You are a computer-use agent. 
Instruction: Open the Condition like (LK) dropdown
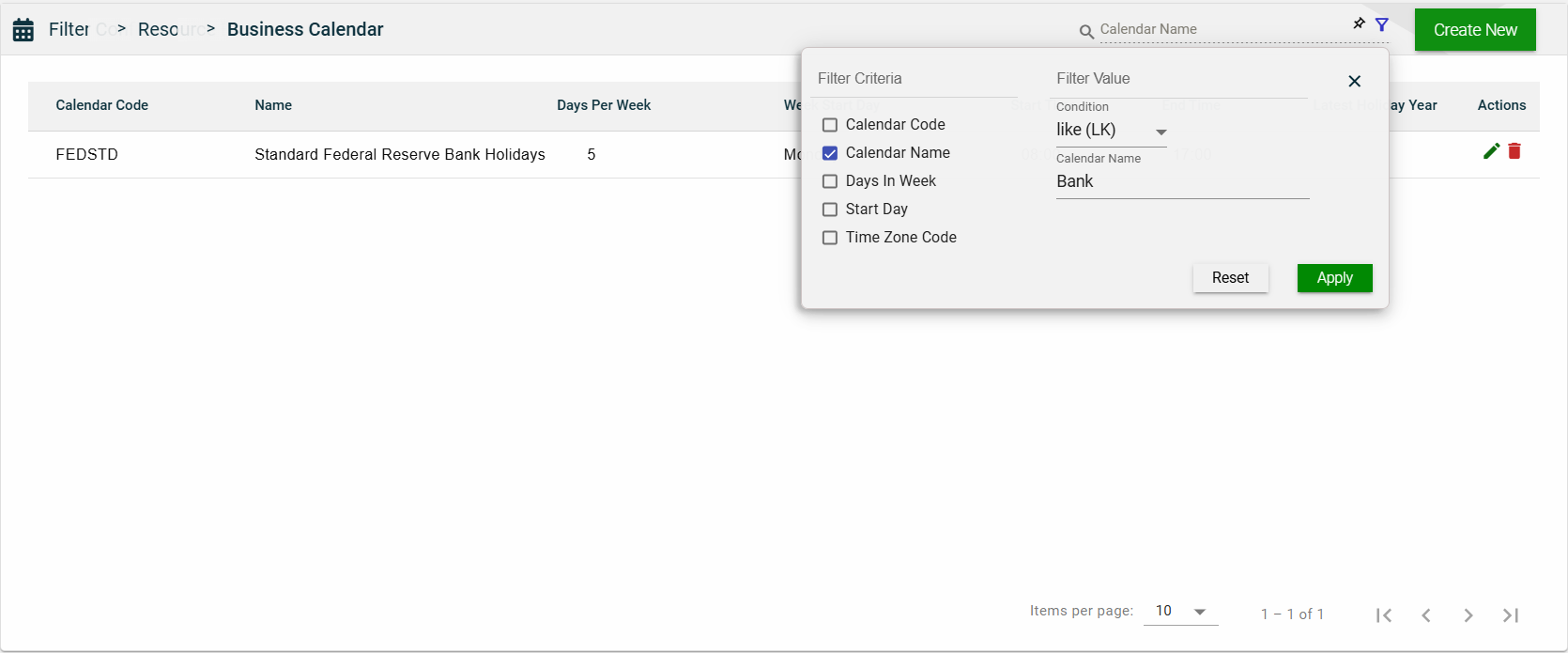(x=1111, y=131)
